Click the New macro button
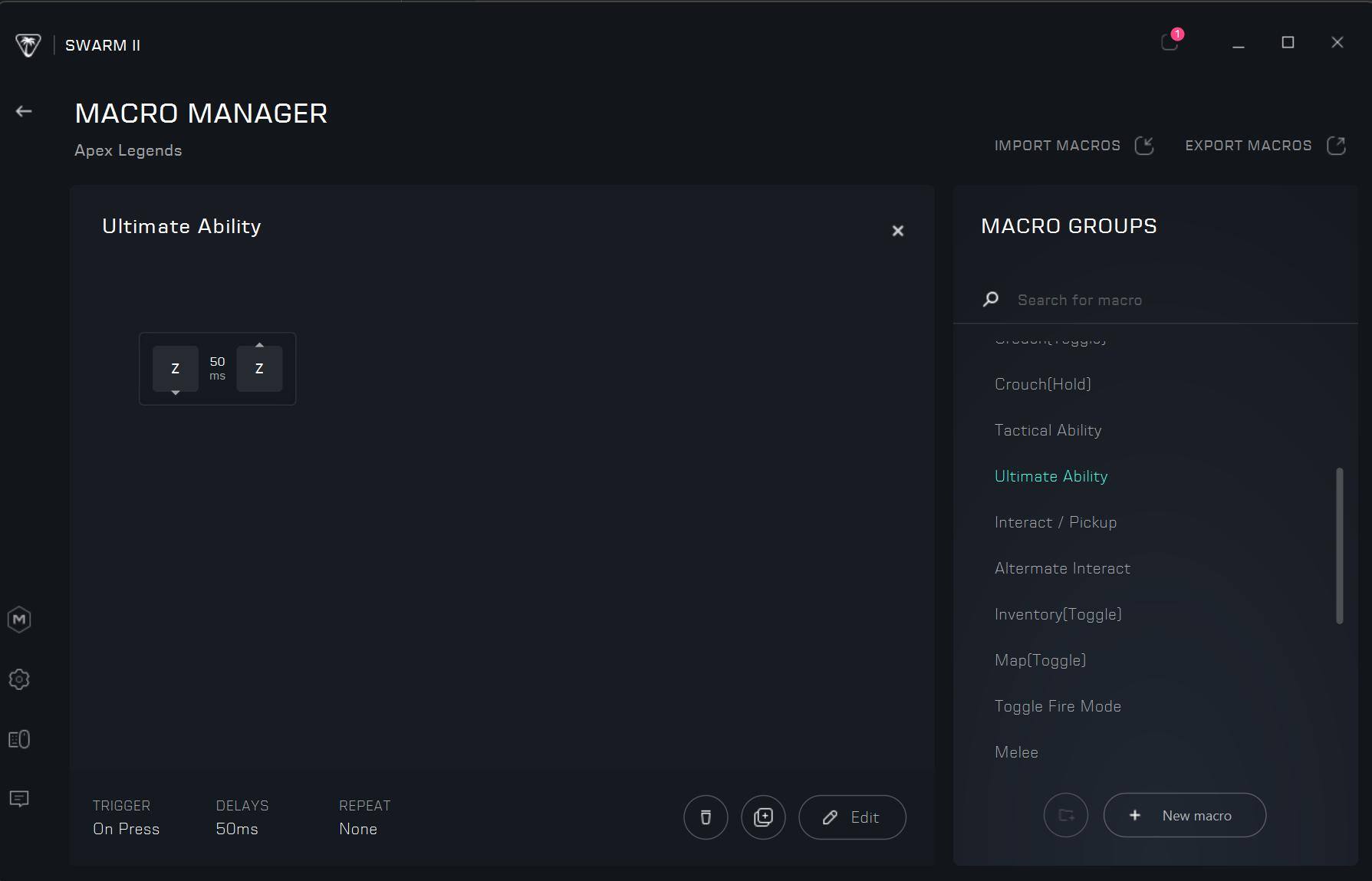1372x881 pixels. (x=1184, y=815)
